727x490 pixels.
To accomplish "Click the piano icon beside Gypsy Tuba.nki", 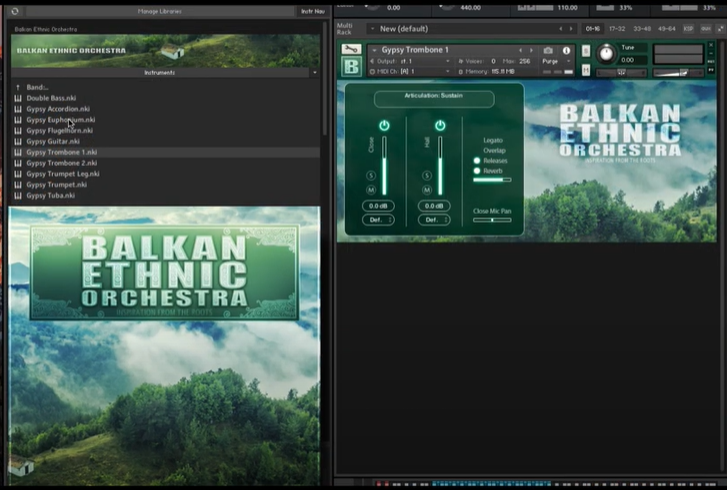I will tap(18, 195).
